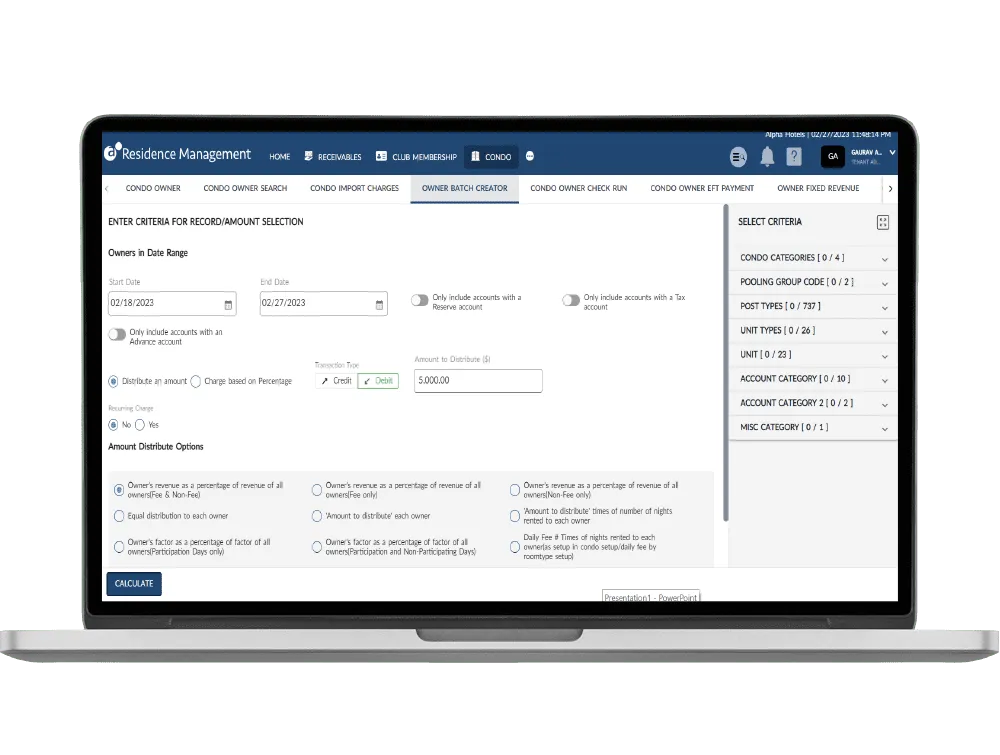1000x755 pixels.
Task: Select Charge based on Percentage option
Action: pos(196,381)
